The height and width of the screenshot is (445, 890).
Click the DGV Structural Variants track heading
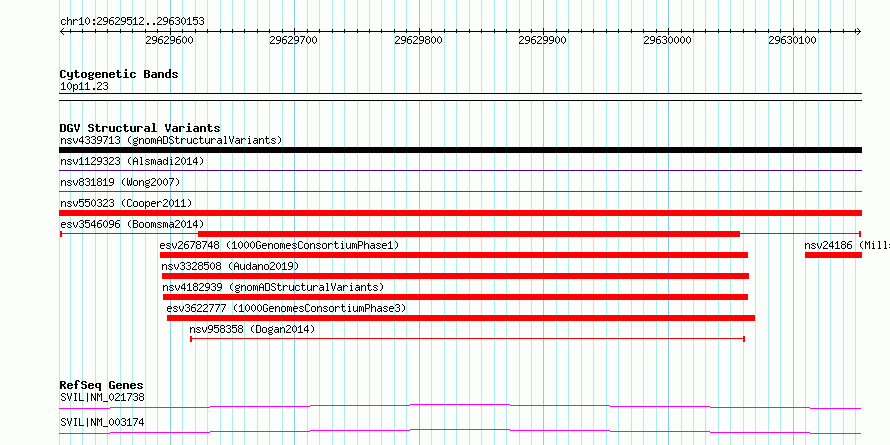pyautogui.click(x=140, y=128)
